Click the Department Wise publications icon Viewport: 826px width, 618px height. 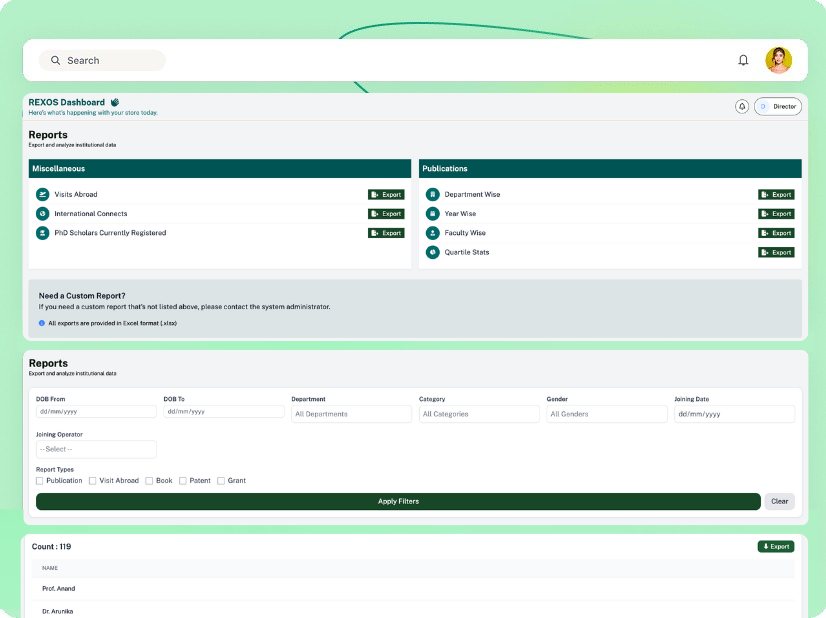click(x=433, y=194)
